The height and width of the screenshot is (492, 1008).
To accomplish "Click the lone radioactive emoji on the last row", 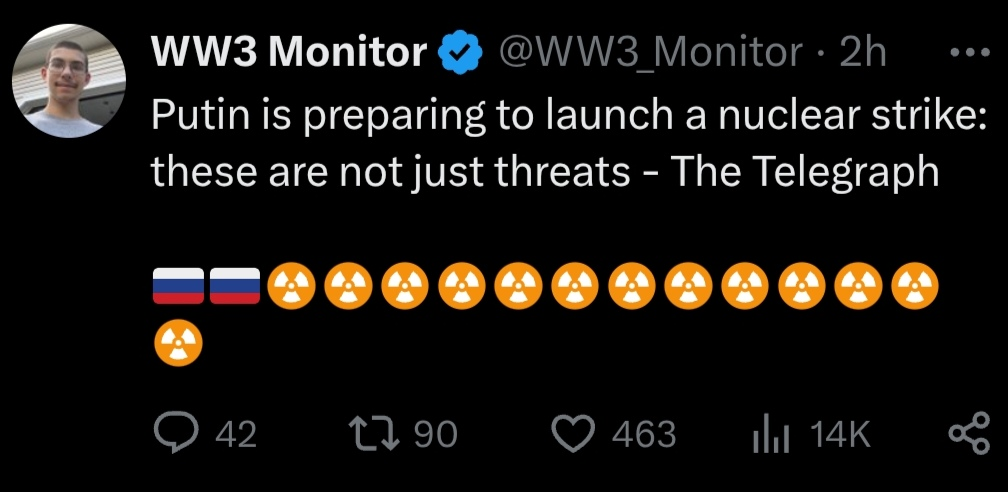I will click(180, 345).
